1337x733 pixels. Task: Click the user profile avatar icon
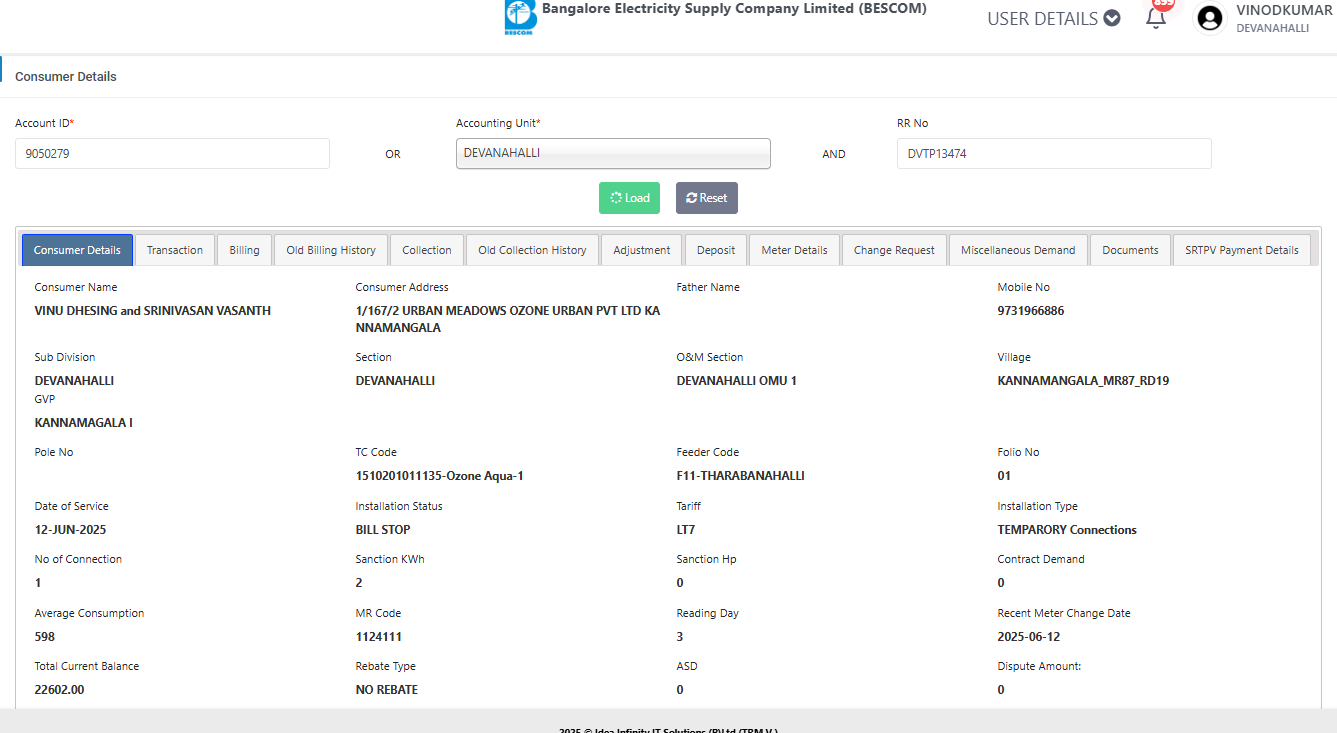point(1210,18)
